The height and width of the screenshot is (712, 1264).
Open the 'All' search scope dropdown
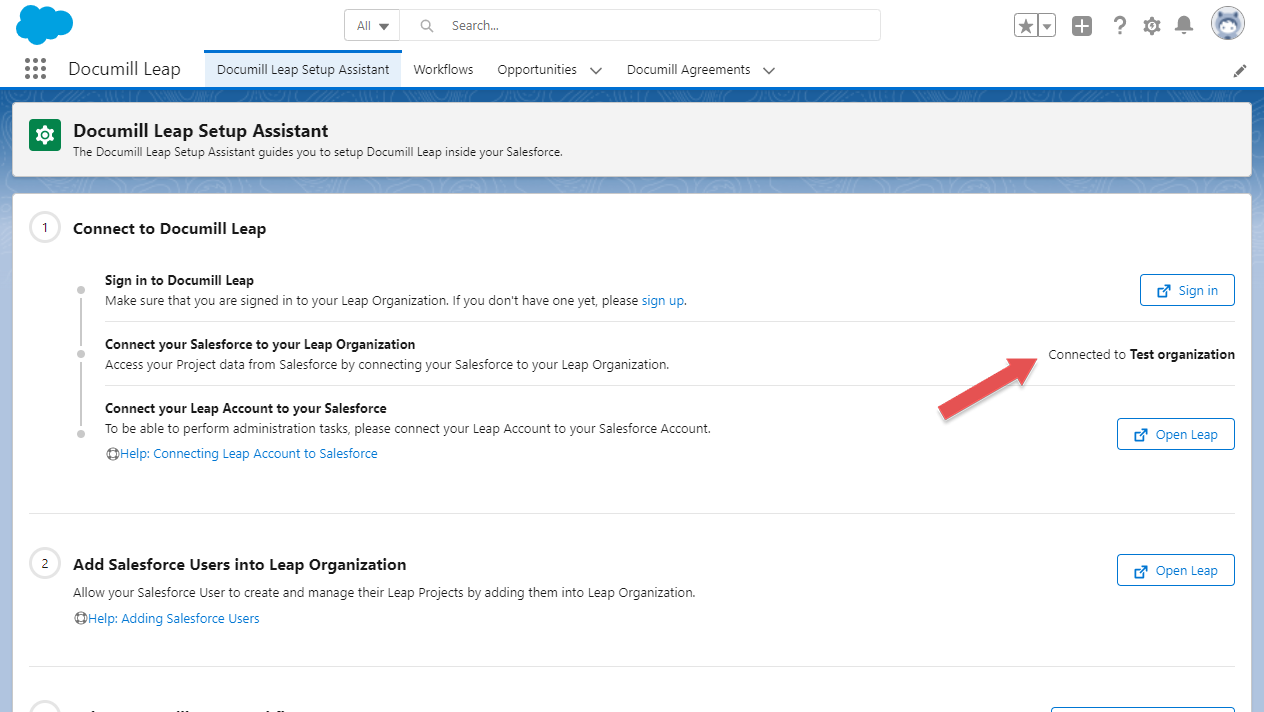pyautogui.click(x=372, y=26)
